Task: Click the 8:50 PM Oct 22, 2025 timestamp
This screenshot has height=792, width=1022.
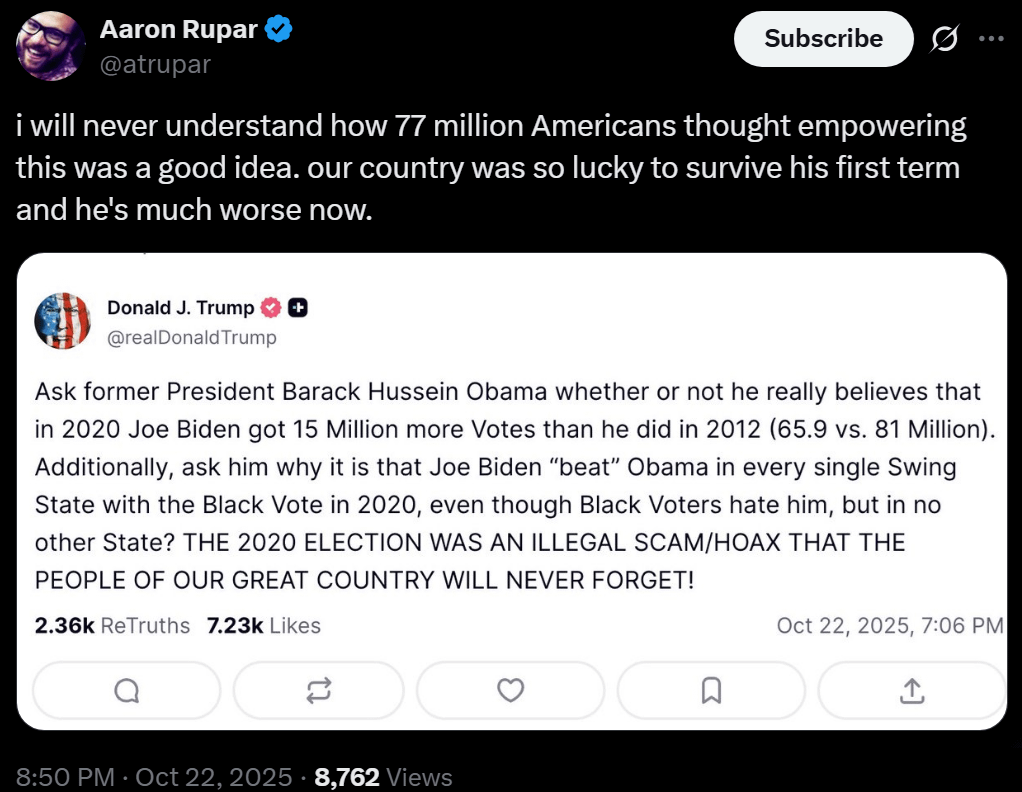Action: 156,777
